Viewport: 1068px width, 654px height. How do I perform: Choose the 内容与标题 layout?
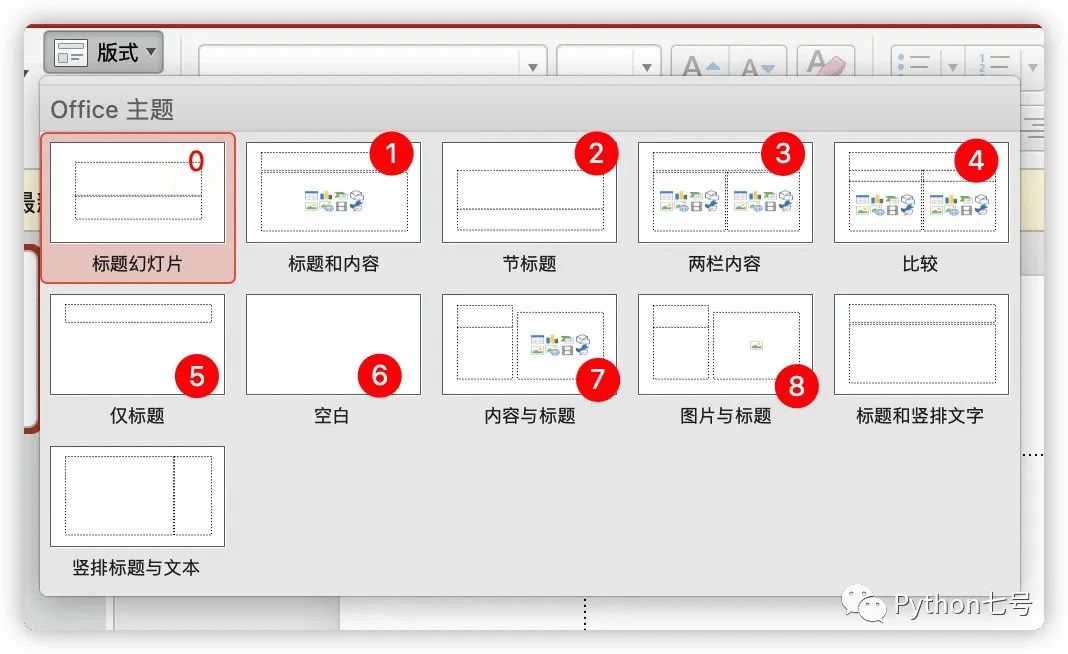point(529,344)
